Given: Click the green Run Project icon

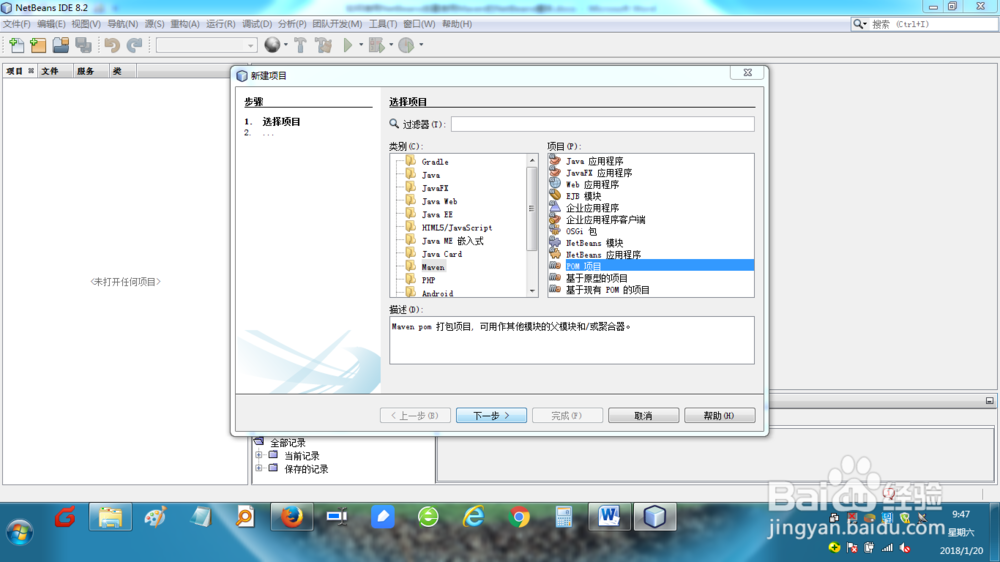Looking at the screenshot, I should pyautogui.click(x=348, y=45).
